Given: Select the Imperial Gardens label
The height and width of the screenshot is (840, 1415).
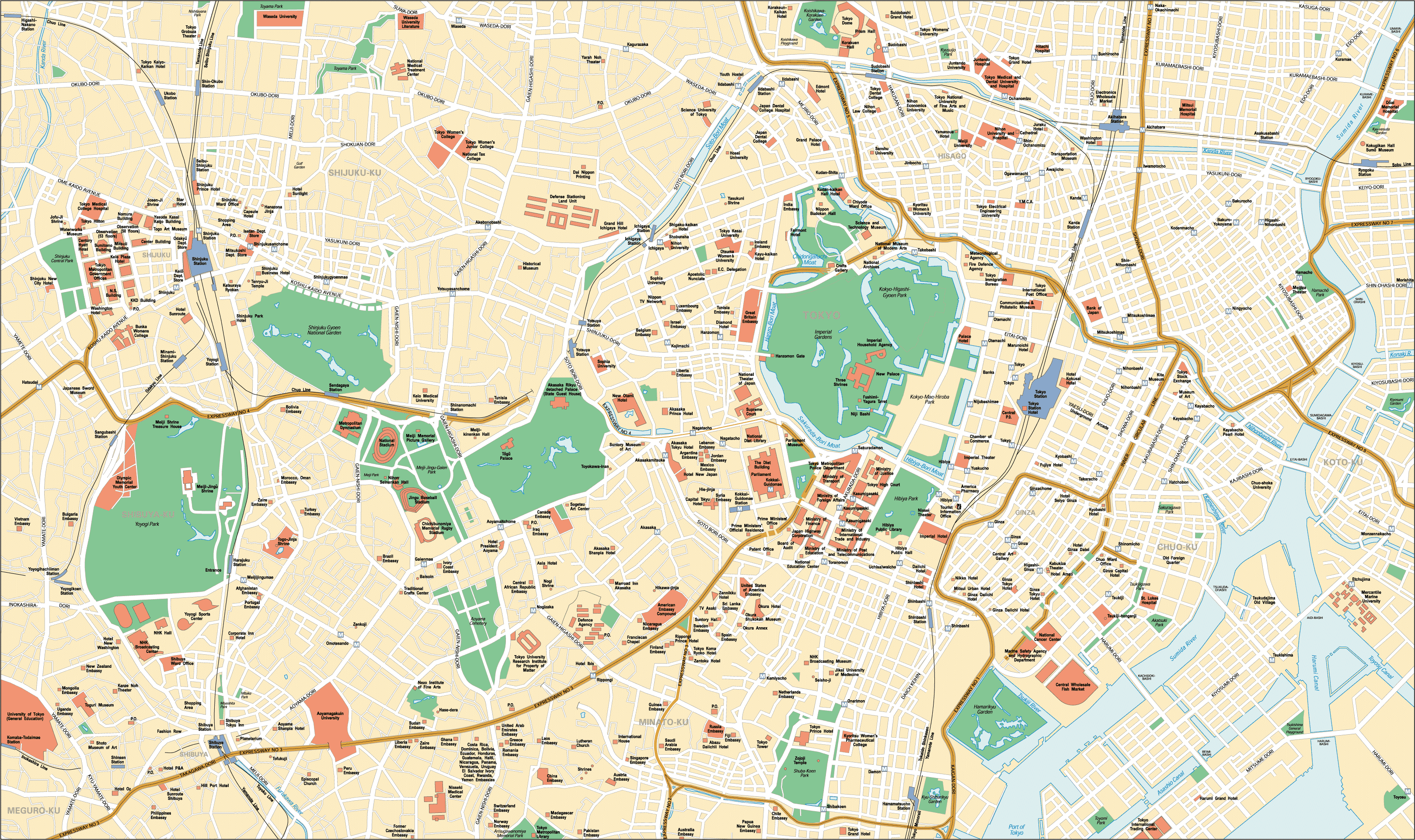Looking at the screenshot, I should click(823, 334).
